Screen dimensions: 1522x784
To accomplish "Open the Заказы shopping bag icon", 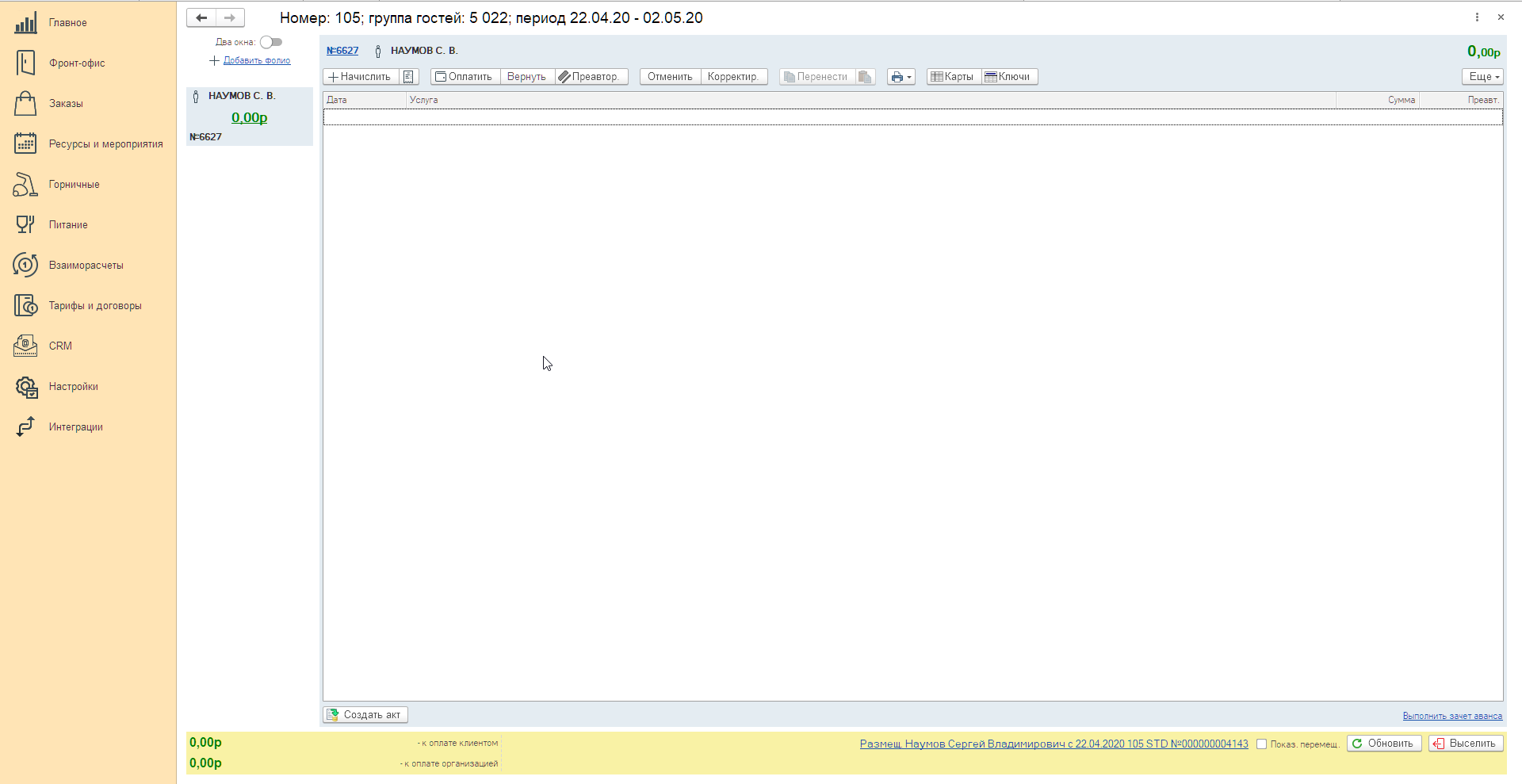I will click(25, 104).
